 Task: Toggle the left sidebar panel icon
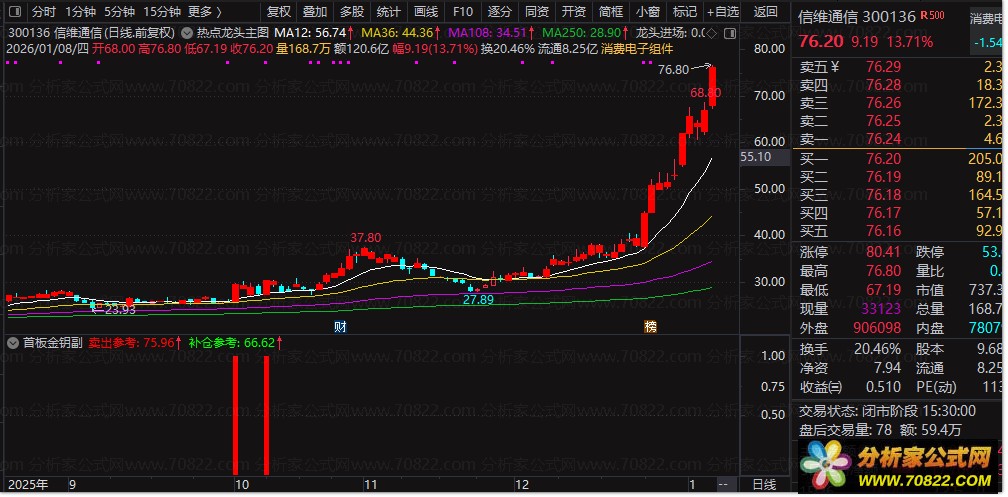[14, 12]
